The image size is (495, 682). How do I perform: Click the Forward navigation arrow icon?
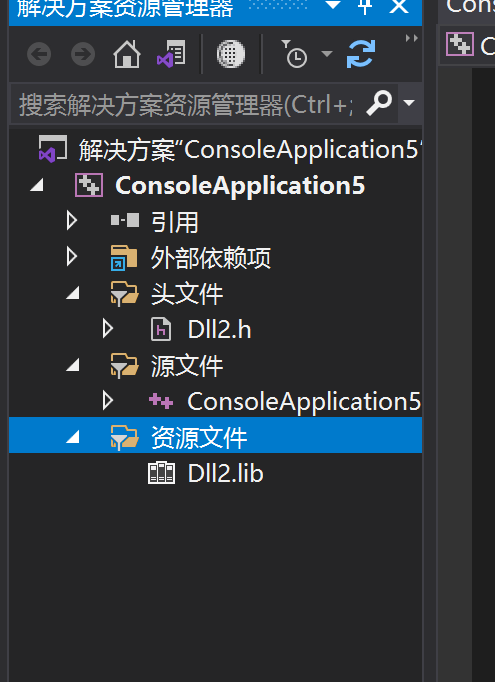[x=83, y=54]
